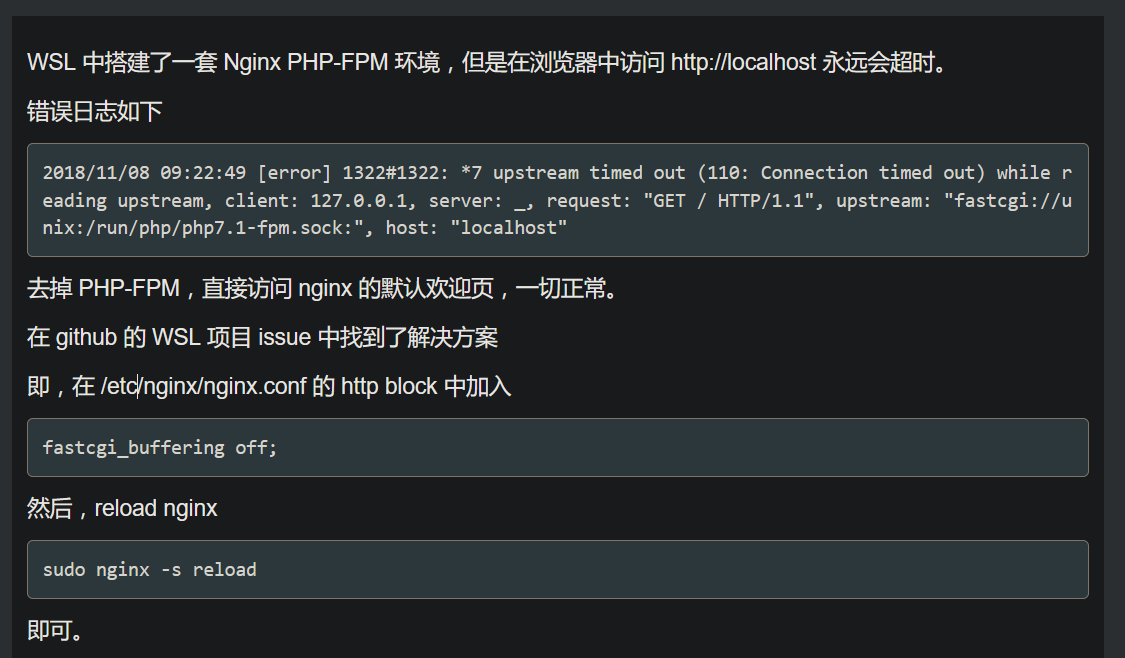Click the /etc/nginx/nginx.conf path text
This screenshot has width=1125, height=658.
[x=204, y=386]
